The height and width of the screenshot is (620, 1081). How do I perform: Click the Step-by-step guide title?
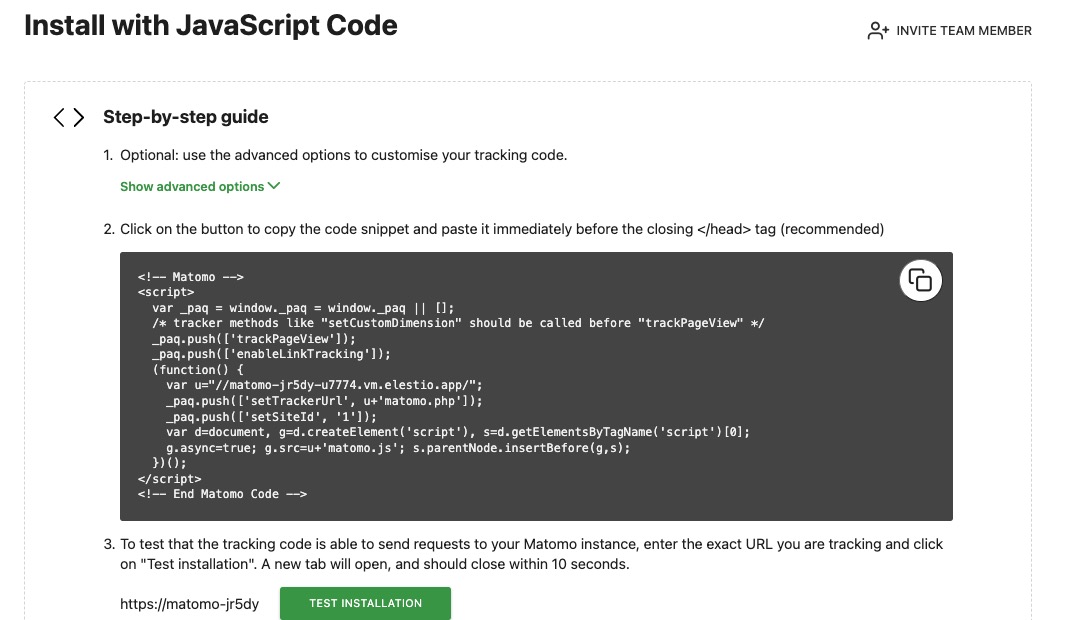point(185,116)
